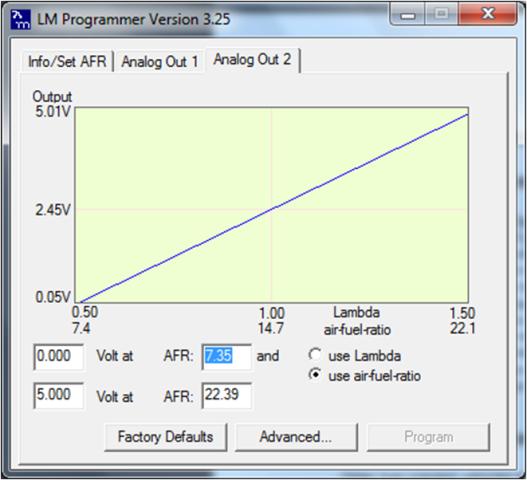Screen dimensions: 527x480
Task: Focus the AFR field showing 7.35
Action: tap(226, 357)
